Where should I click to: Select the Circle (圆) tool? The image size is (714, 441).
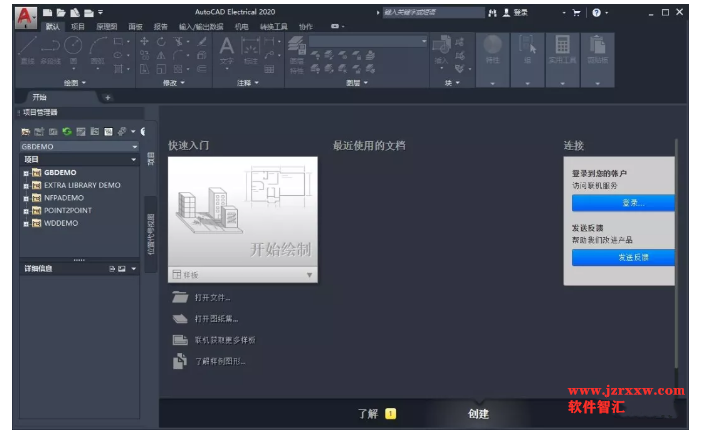coord(73,50)
